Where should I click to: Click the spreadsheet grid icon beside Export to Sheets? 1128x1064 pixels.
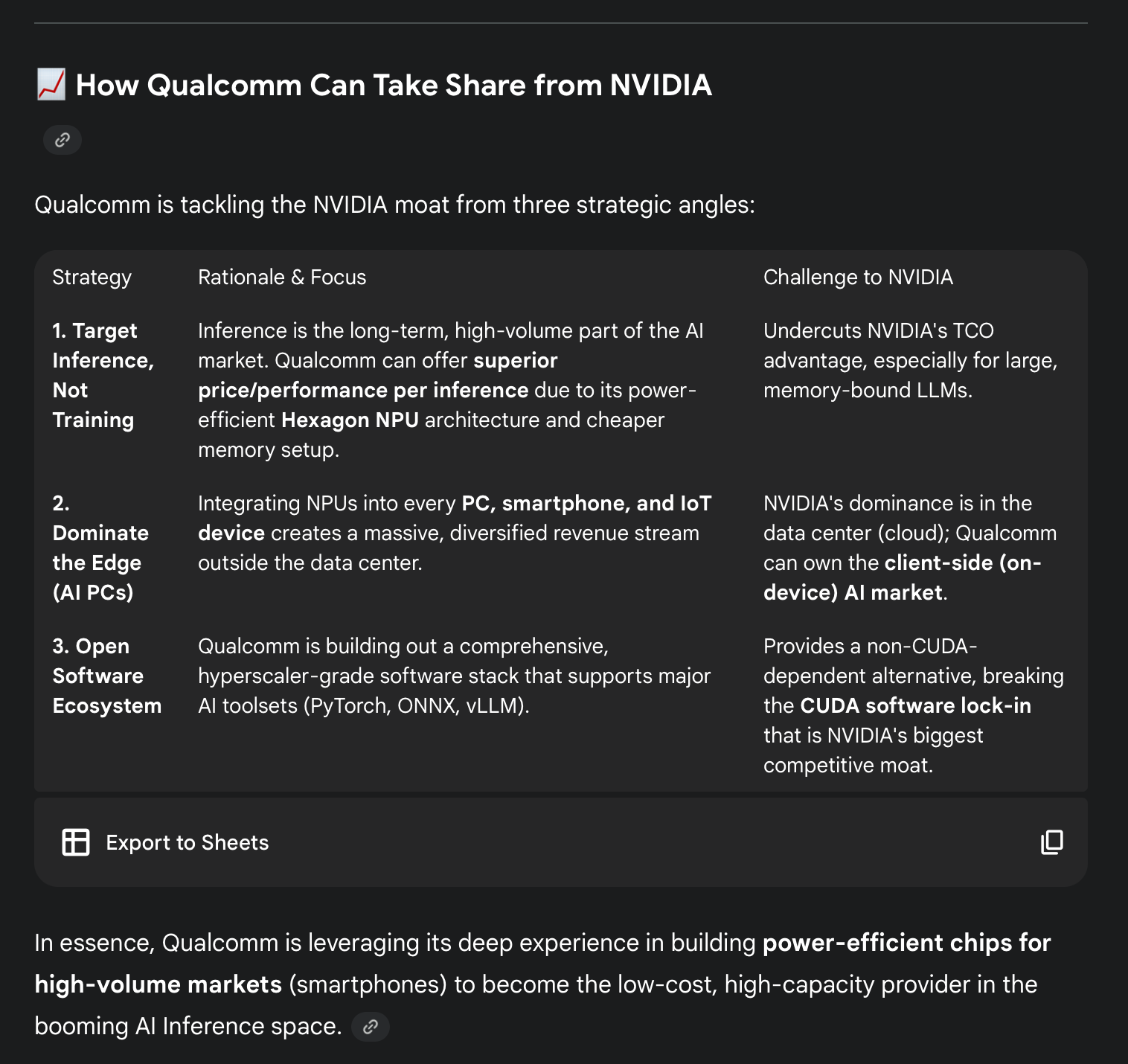tap(76, 842)
